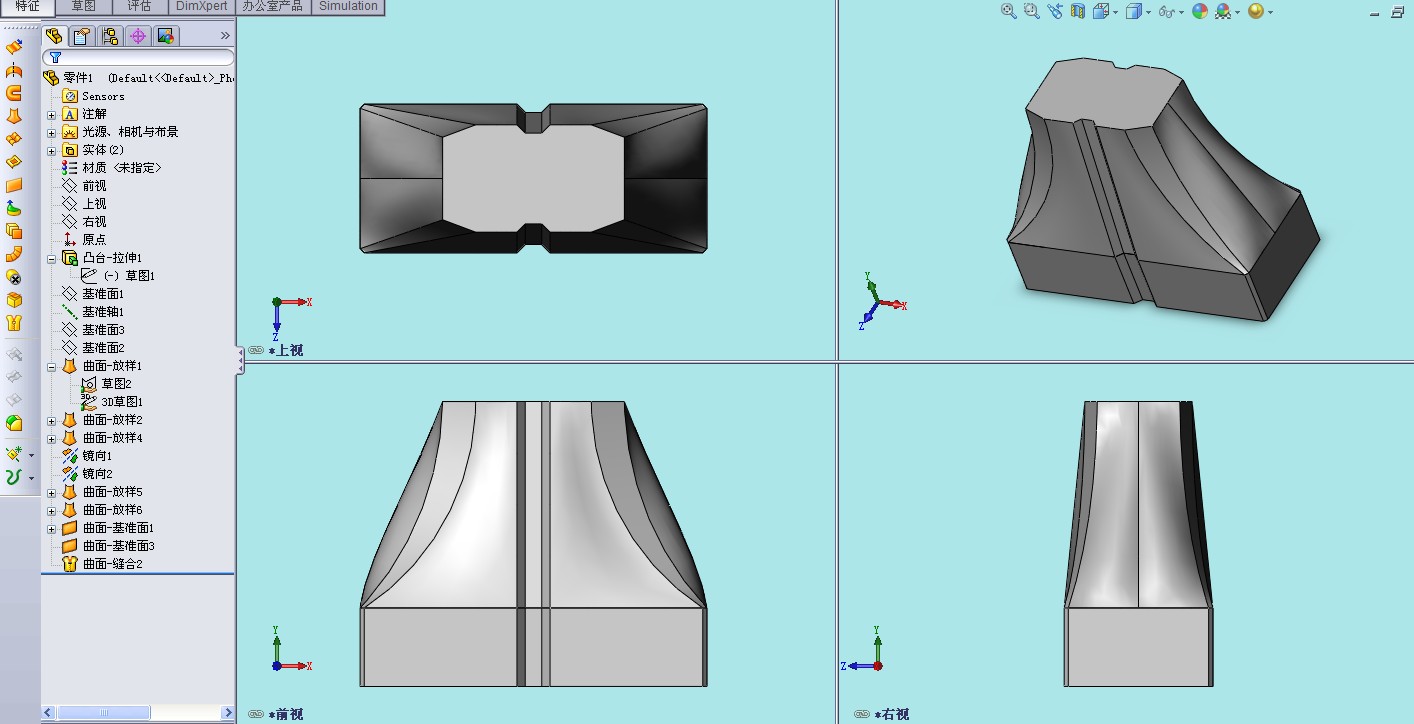Viewport: 1414px width, 724px height.
Task: Click the Delete Face tool icon
Action: coord(14,277)
